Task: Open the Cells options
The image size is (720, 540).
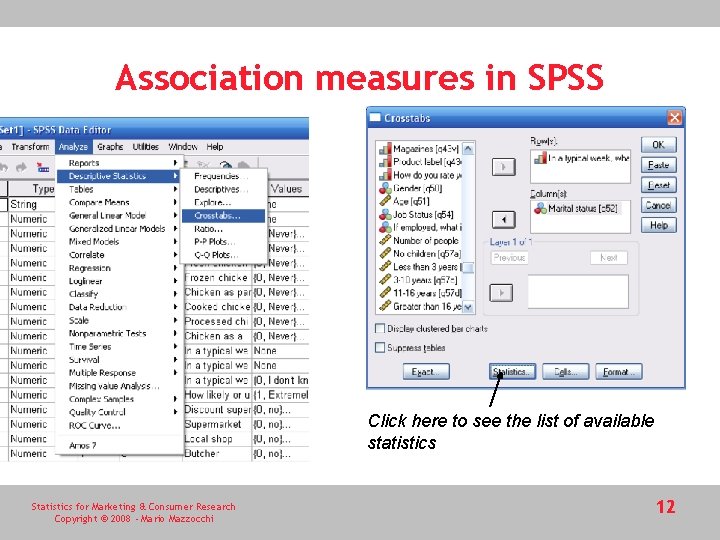Action: [565, 372]
